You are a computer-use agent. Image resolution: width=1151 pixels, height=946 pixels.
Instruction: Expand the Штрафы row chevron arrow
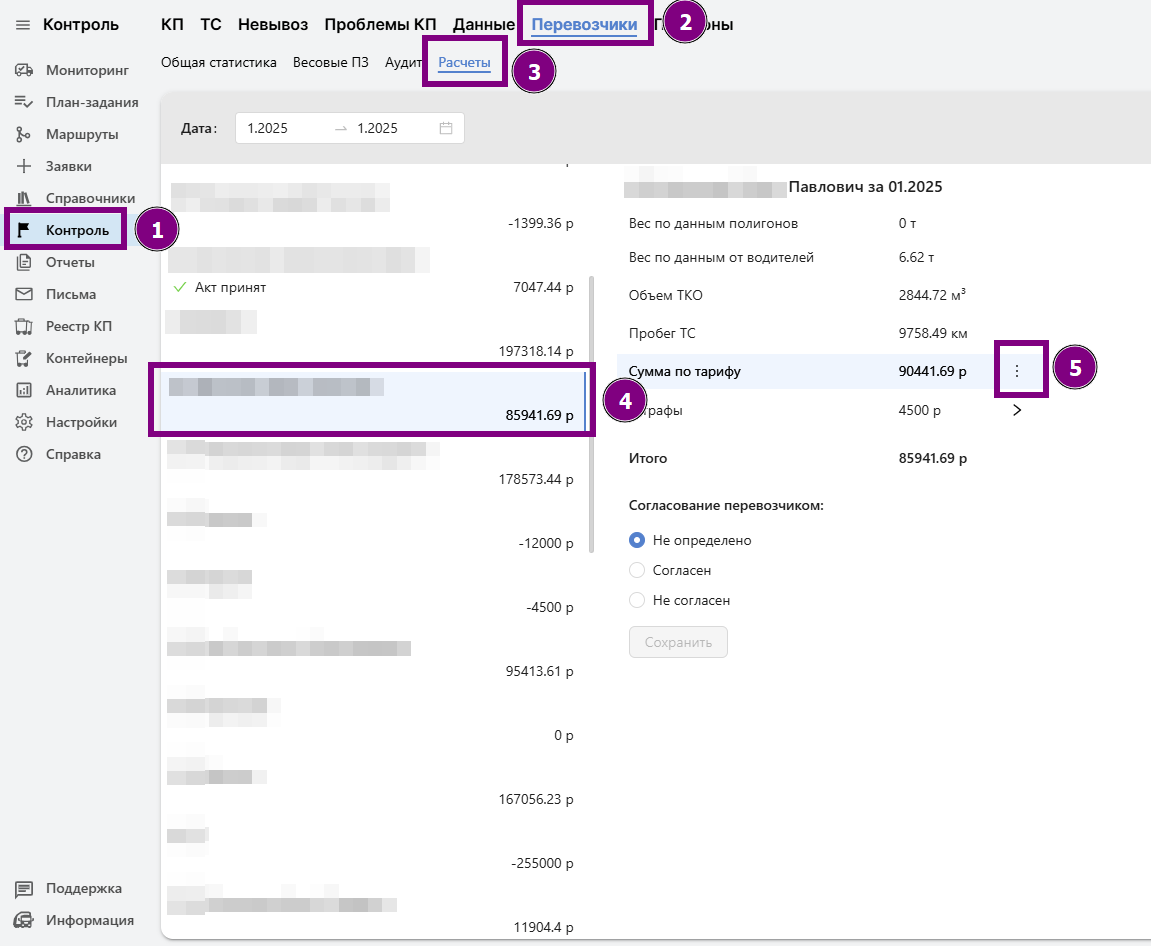tap(1017, 410)
